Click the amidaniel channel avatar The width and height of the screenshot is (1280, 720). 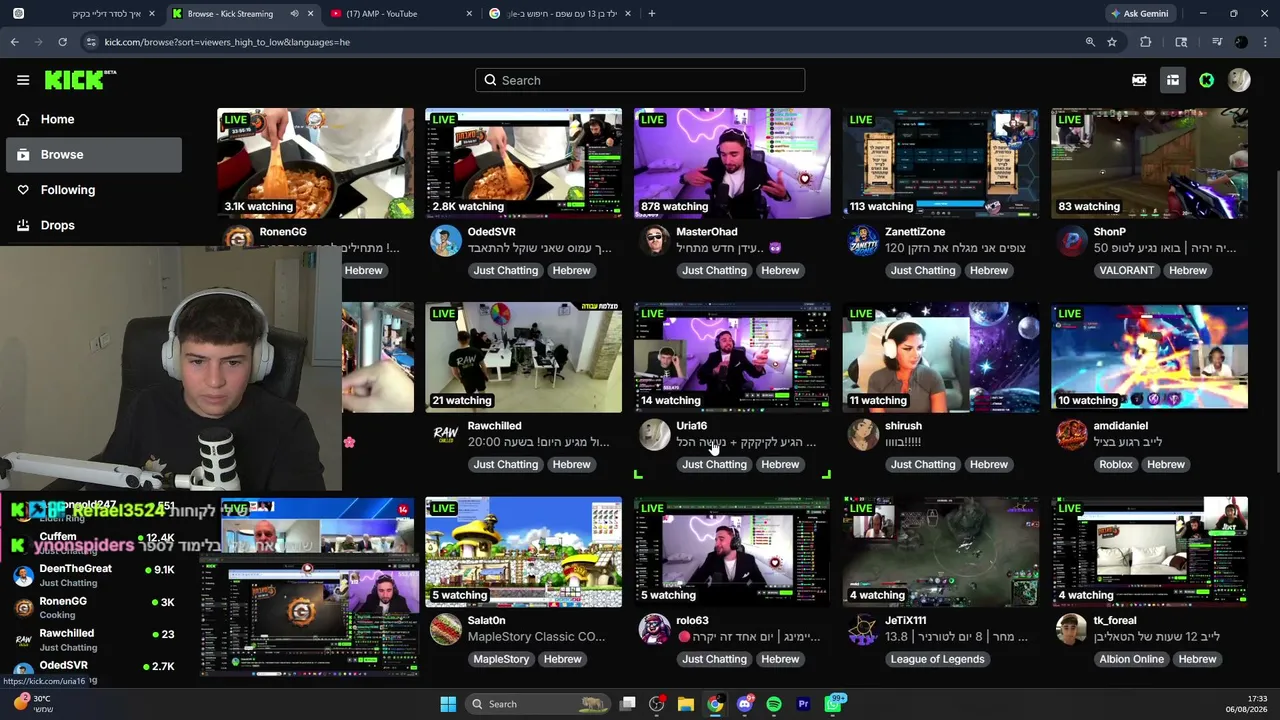1072,435
